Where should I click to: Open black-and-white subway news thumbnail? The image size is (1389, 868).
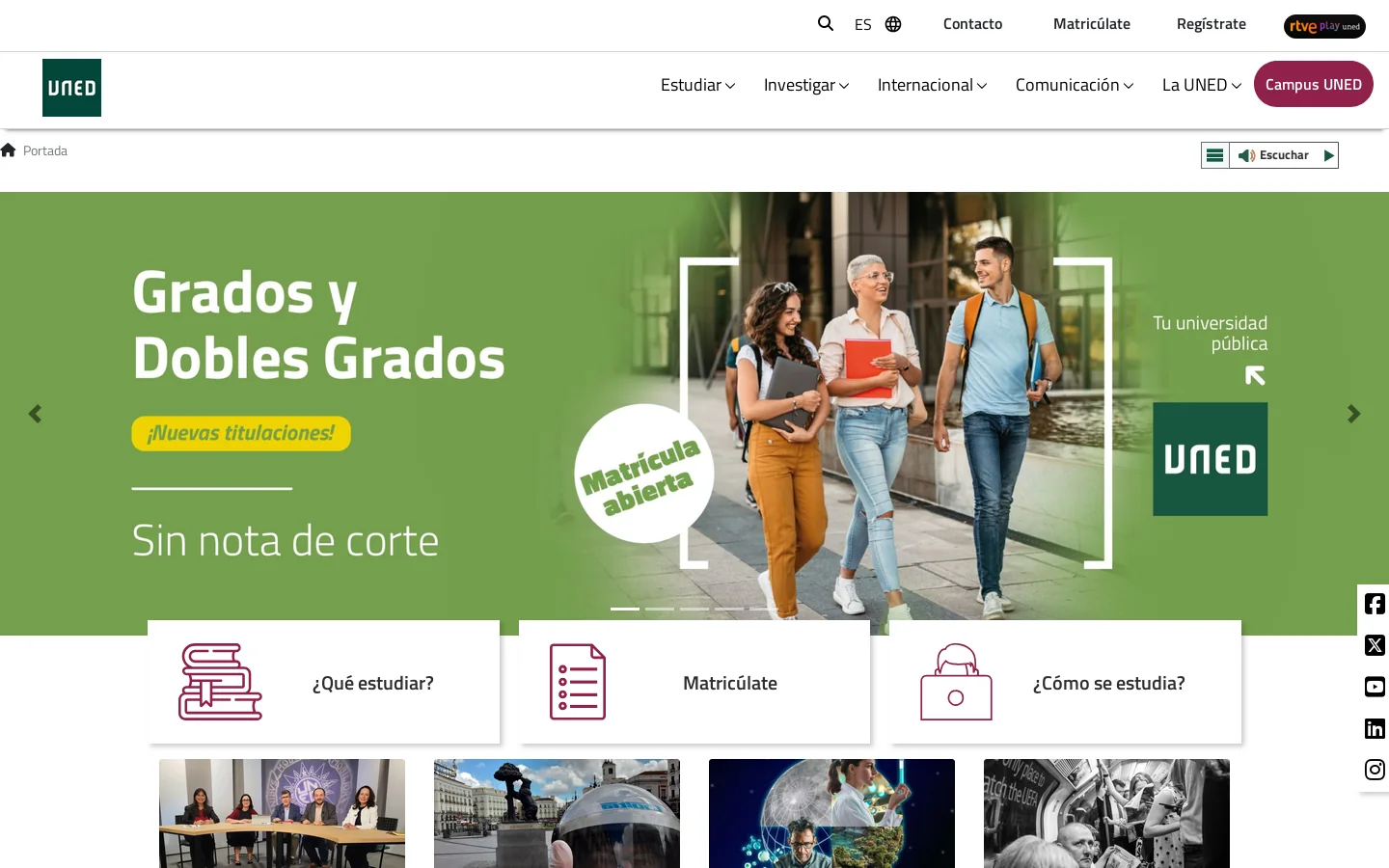click(x=1106, y=813)
